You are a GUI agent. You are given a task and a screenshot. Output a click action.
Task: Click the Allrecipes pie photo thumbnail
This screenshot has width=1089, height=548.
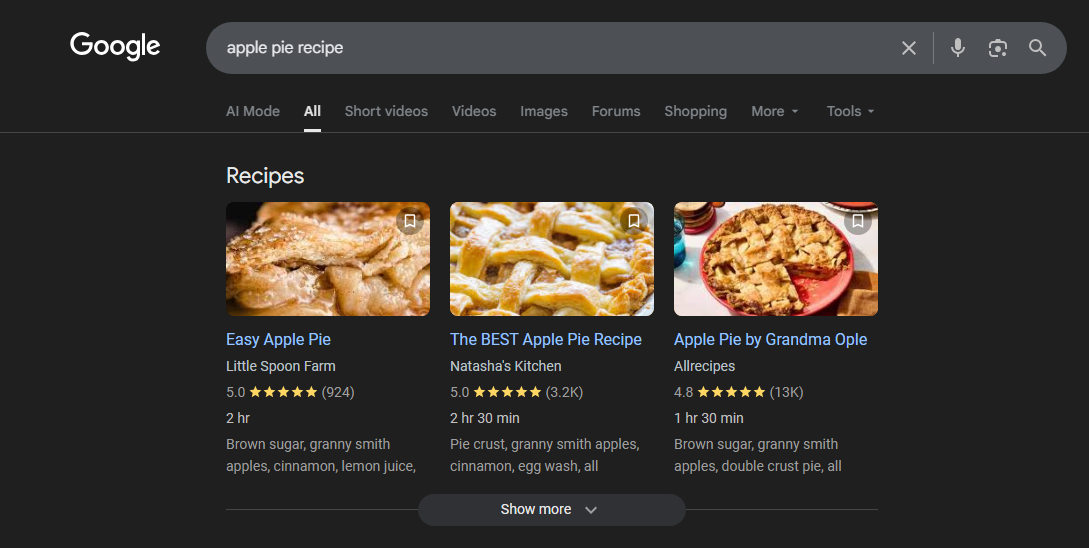[776, 259]
